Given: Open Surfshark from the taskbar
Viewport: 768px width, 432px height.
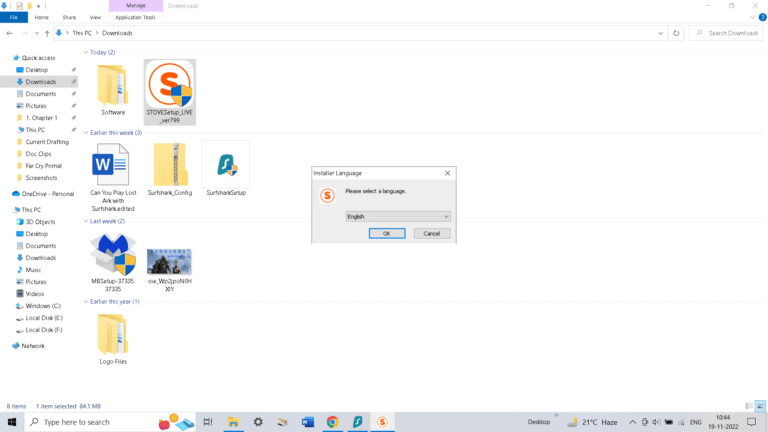Looking at the screenshot, I should [x=358, y=422].
